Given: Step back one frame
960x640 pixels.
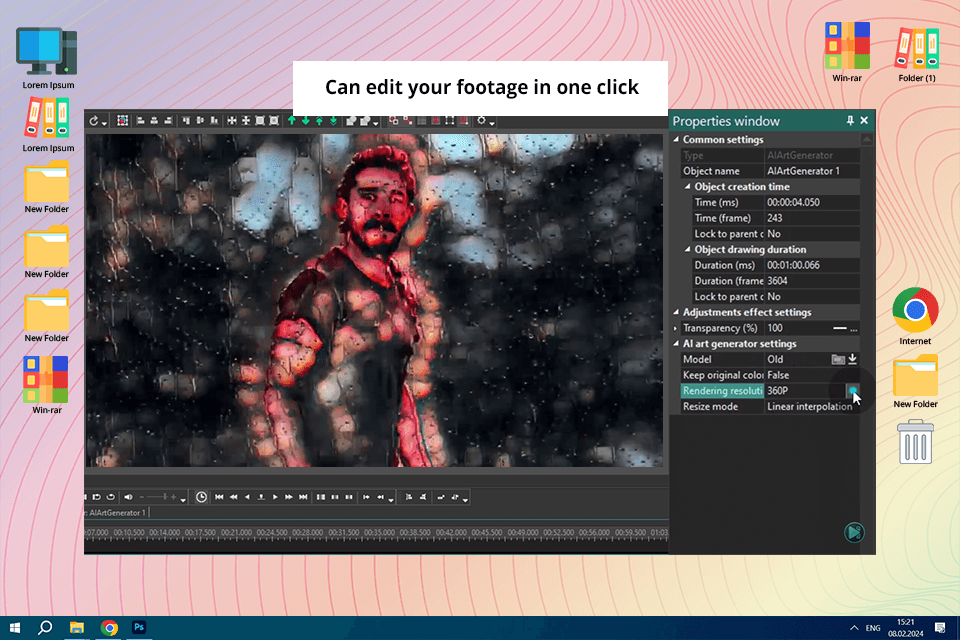Looking at the screenshot, I should pos(247,497).
